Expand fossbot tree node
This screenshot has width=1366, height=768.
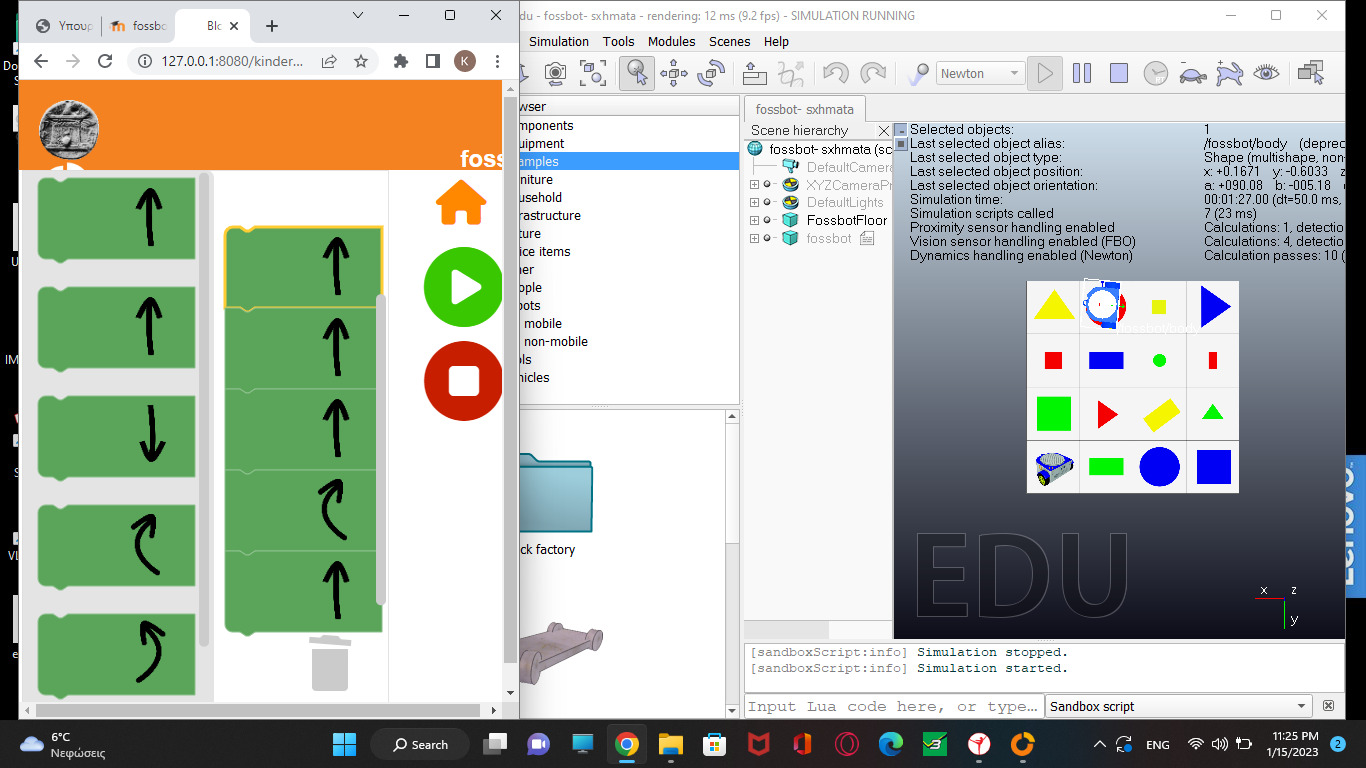click(x=754, y=238)
